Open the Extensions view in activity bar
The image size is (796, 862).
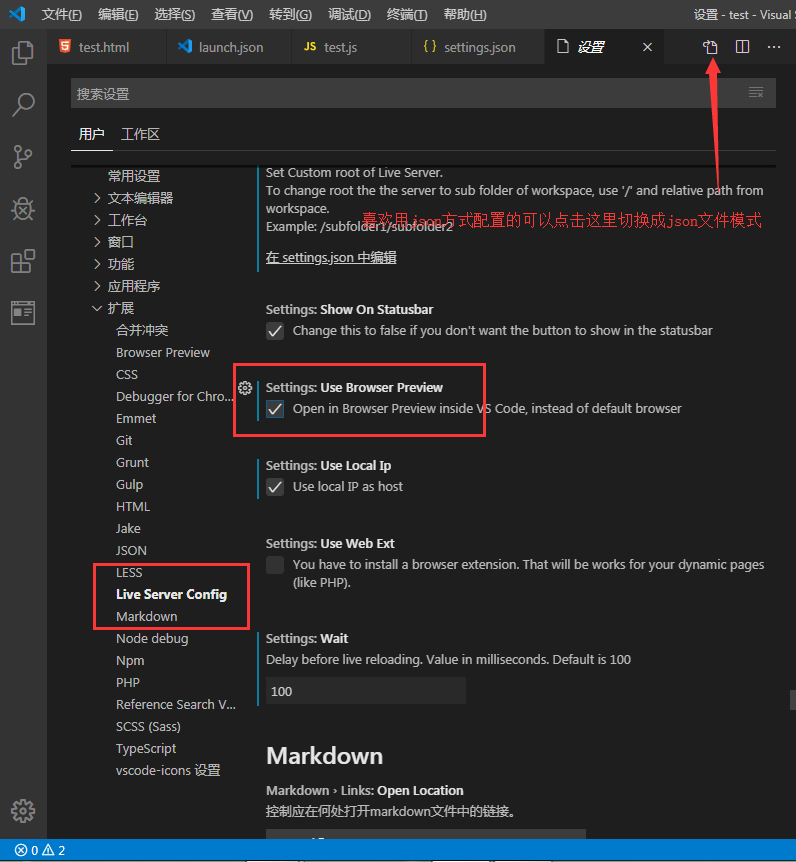23,261
